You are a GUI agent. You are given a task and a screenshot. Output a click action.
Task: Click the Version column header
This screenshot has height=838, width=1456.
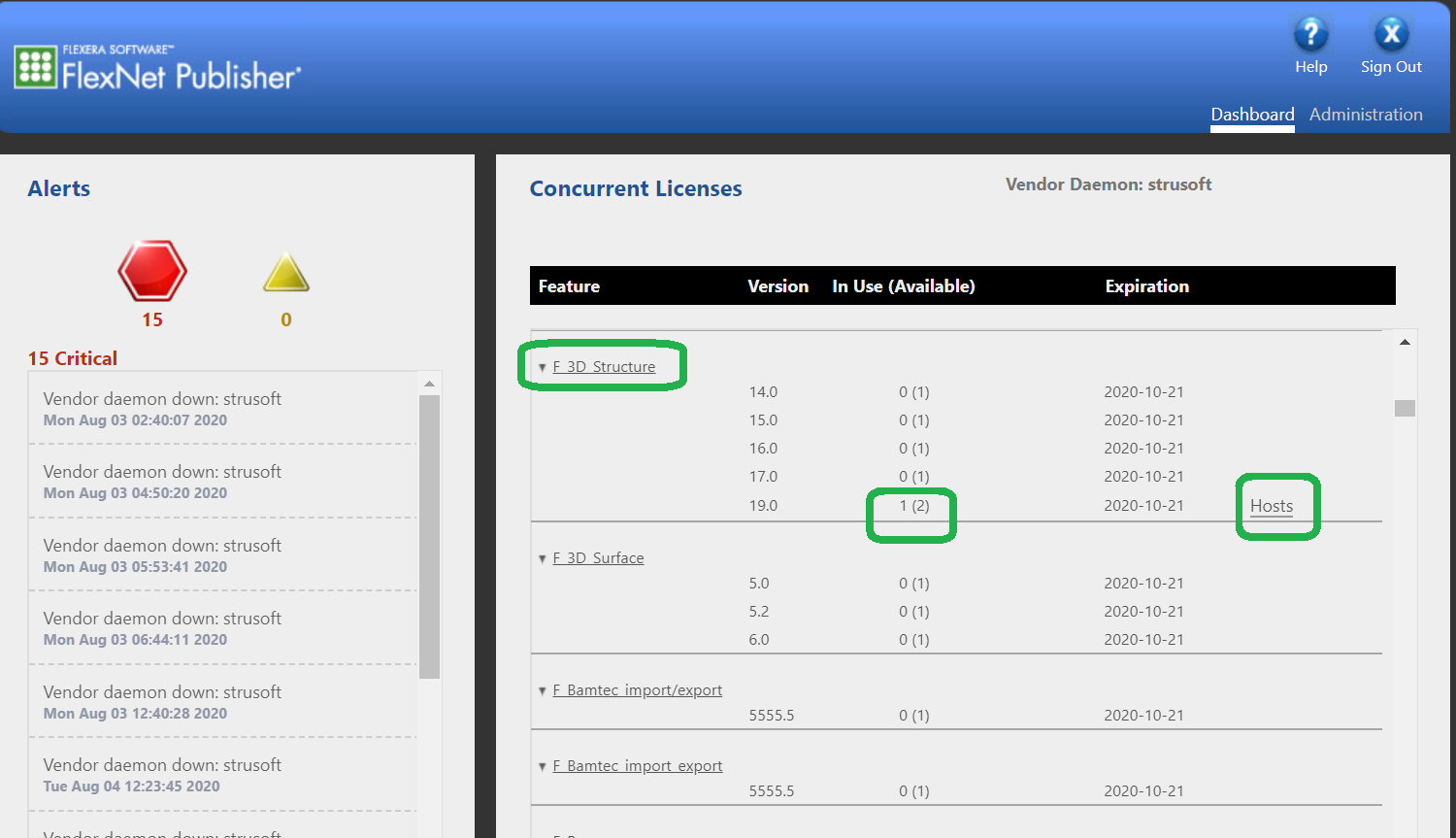pyautogui.click(x=778, y=286)
